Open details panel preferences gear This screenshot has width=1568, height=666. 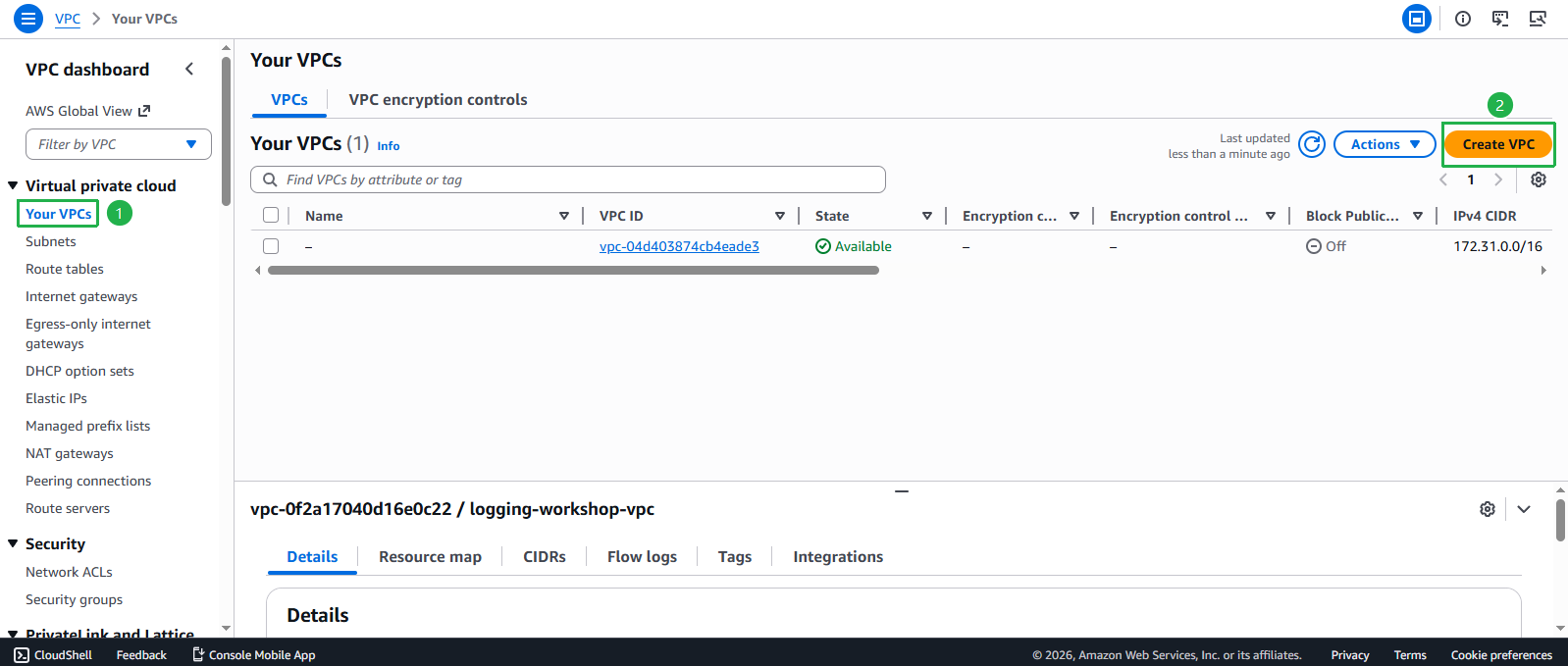[x=1488, y=509]
